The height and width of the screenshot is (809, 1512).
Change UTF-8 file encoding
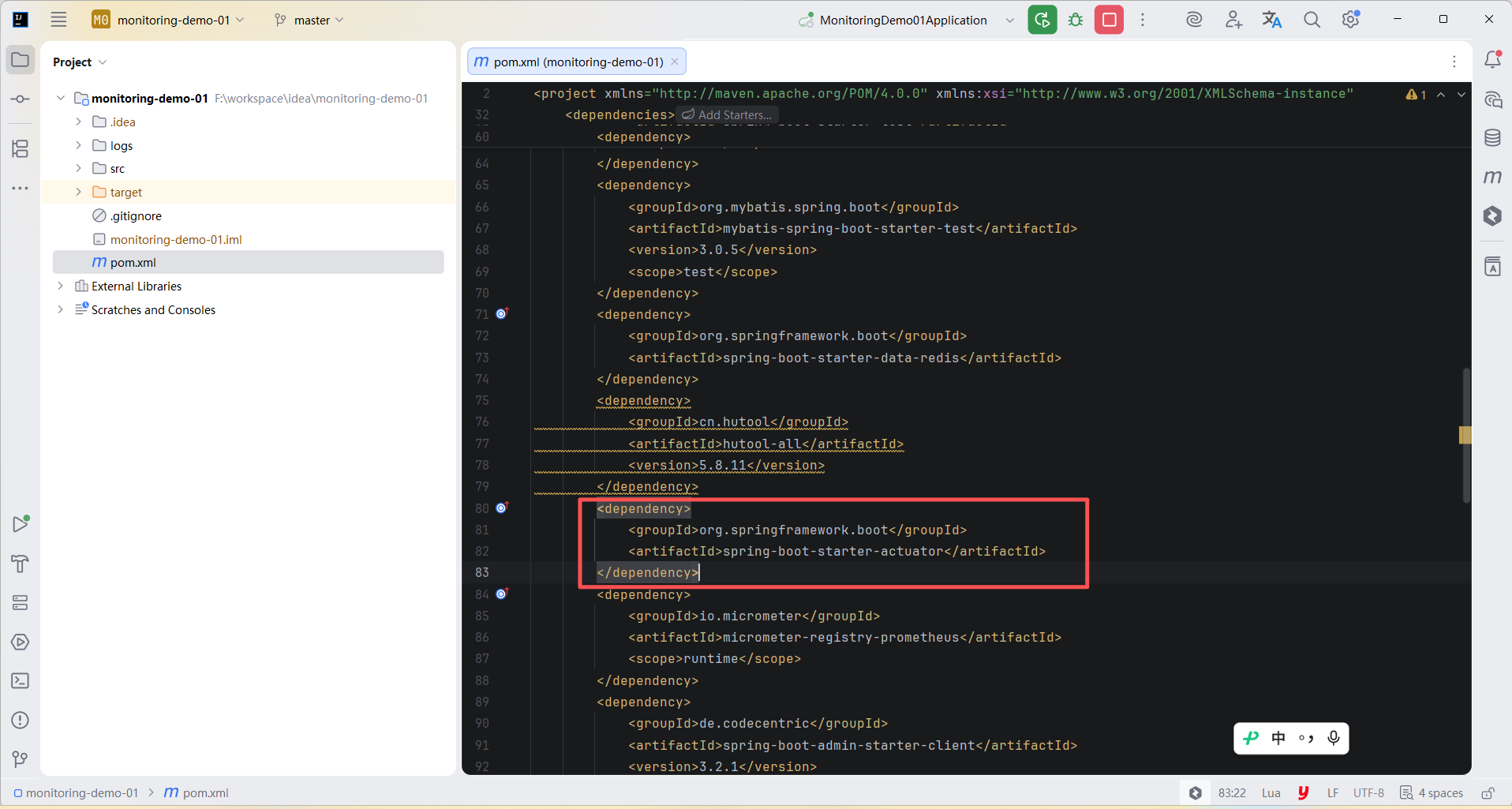1368,793
